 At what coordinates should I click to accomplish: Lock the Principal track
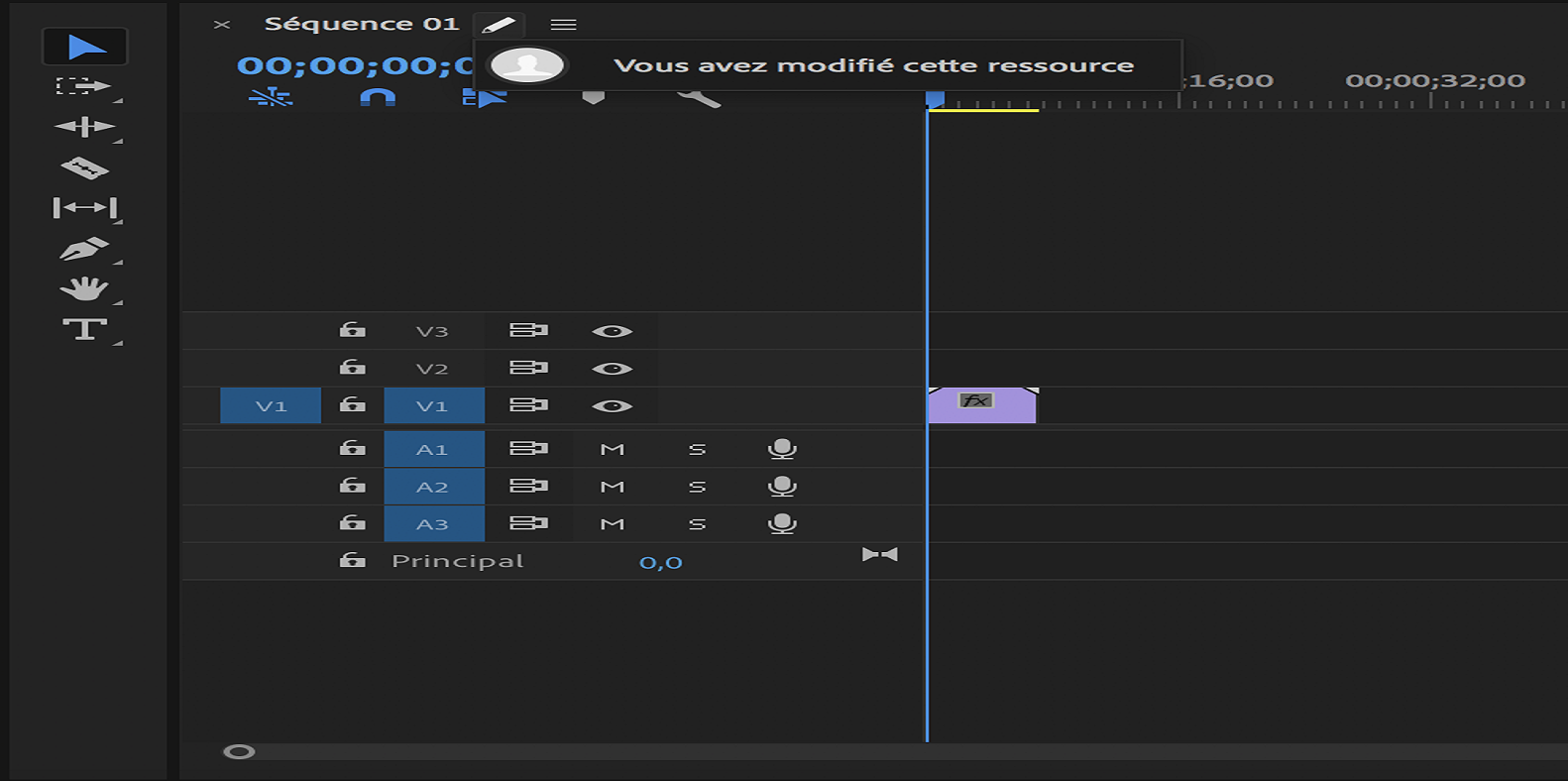(353, 560)
